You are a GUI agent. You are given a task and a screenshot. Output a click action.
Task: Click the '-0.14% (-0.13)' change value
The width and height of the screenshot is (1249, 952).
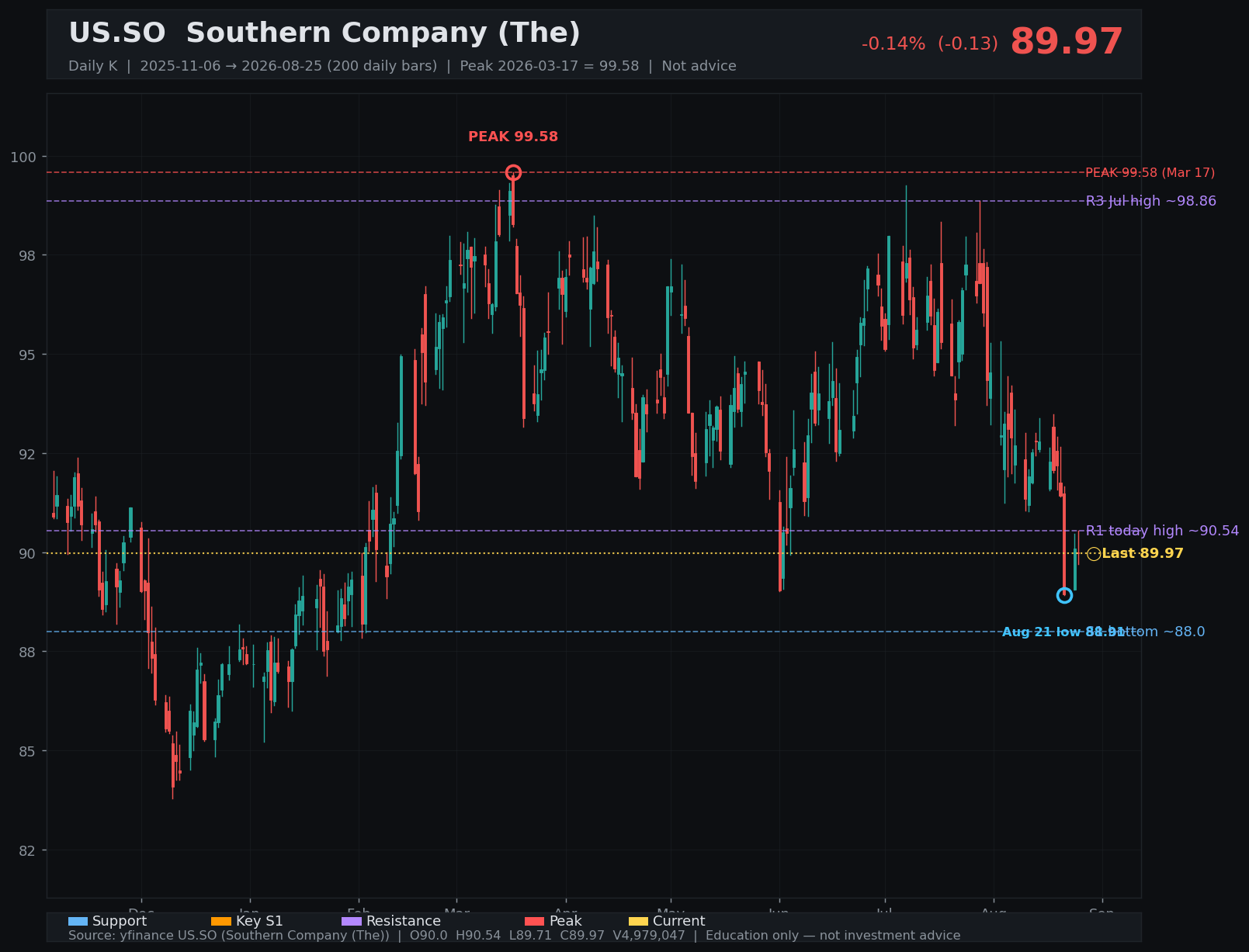point(929,44)
